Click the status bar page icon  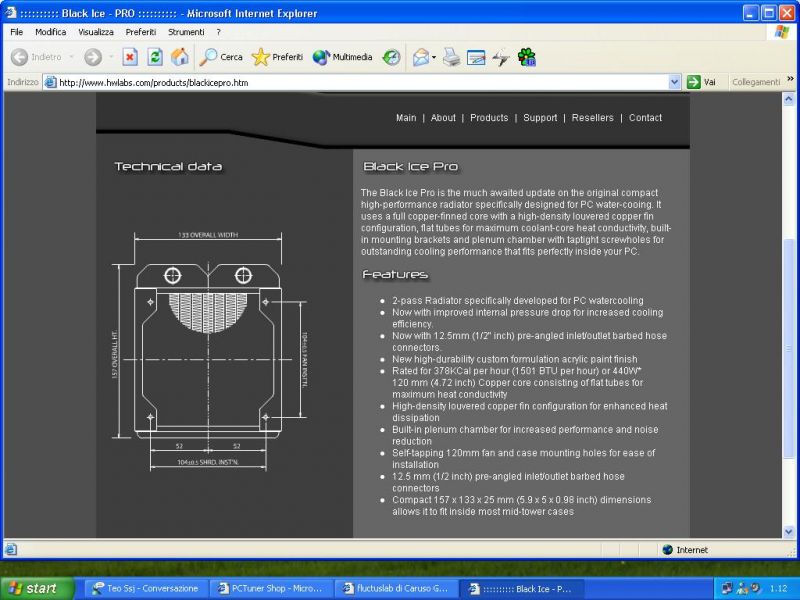tap(11, 549)
